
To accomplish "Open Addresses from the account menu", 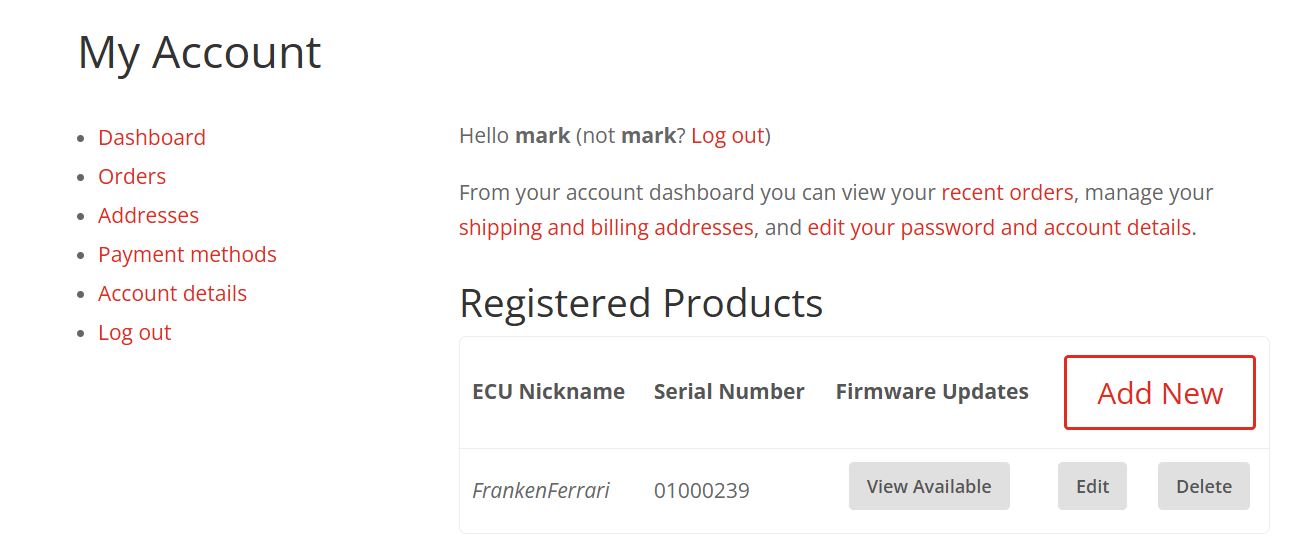I will point(148,215).
